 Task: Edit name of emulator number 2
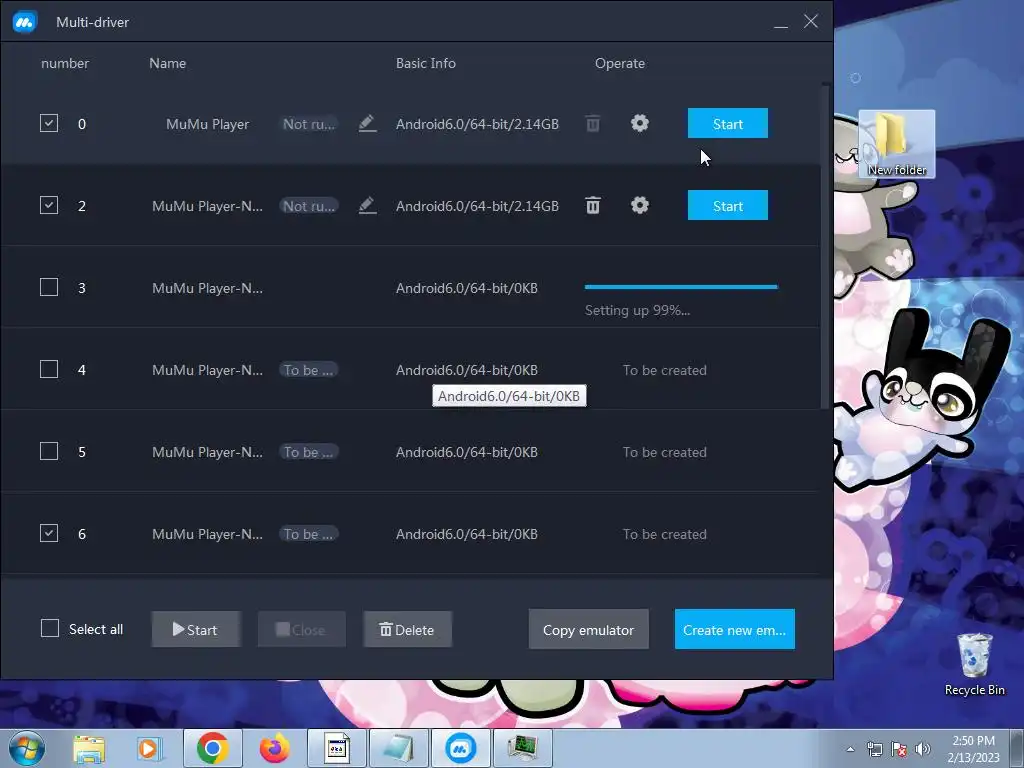[x=368, y=206]
